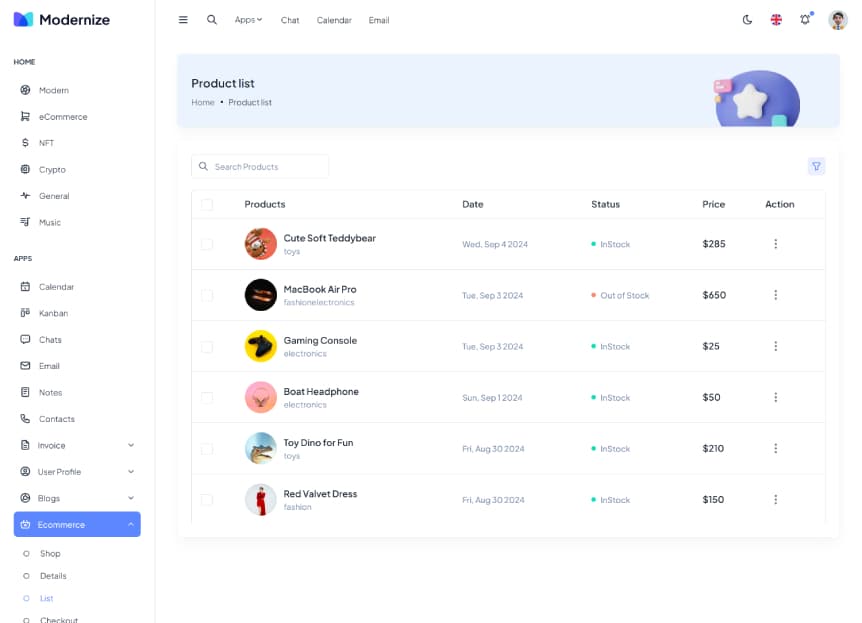This screenshot has width=862, height=623.
Task: Open the notifications bell icon
Action: pos(805,20)
